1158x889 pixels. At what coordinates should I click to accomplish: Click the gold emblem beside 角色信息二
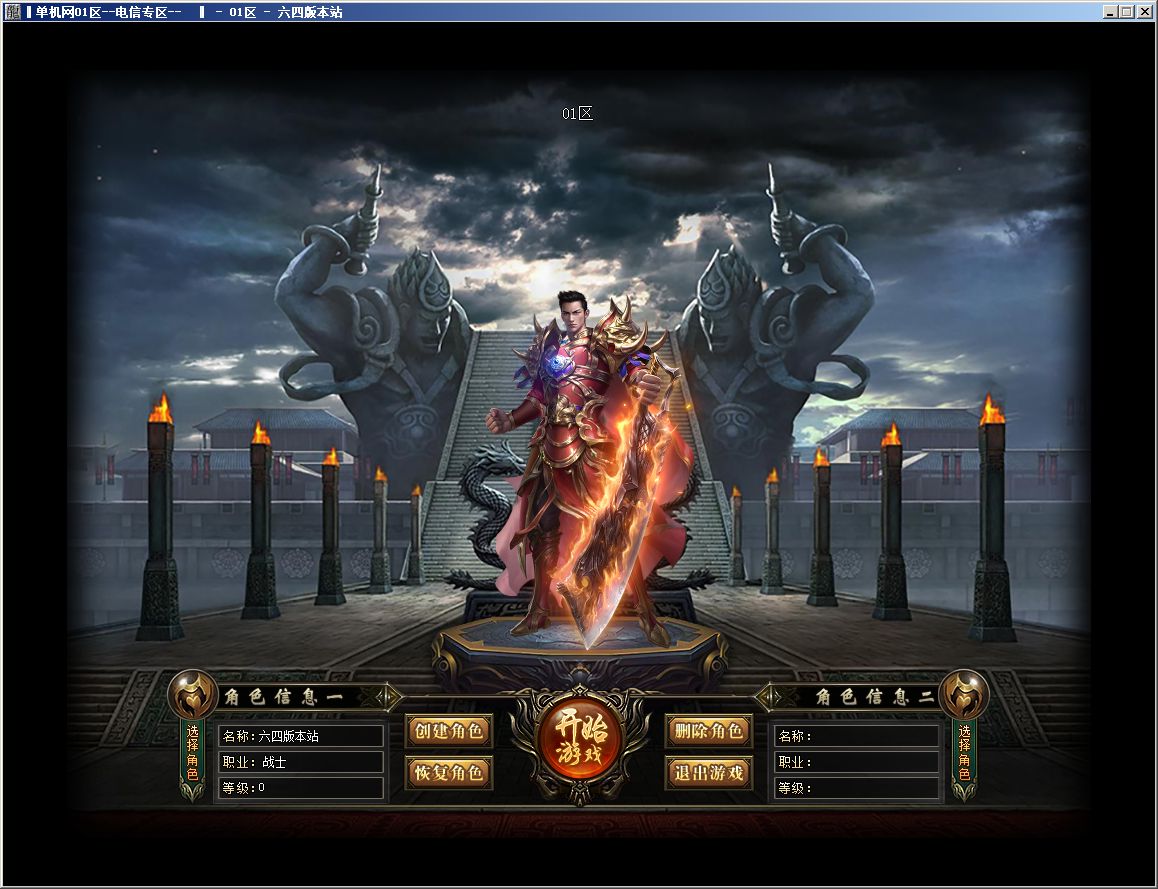[x=965, y=694]
